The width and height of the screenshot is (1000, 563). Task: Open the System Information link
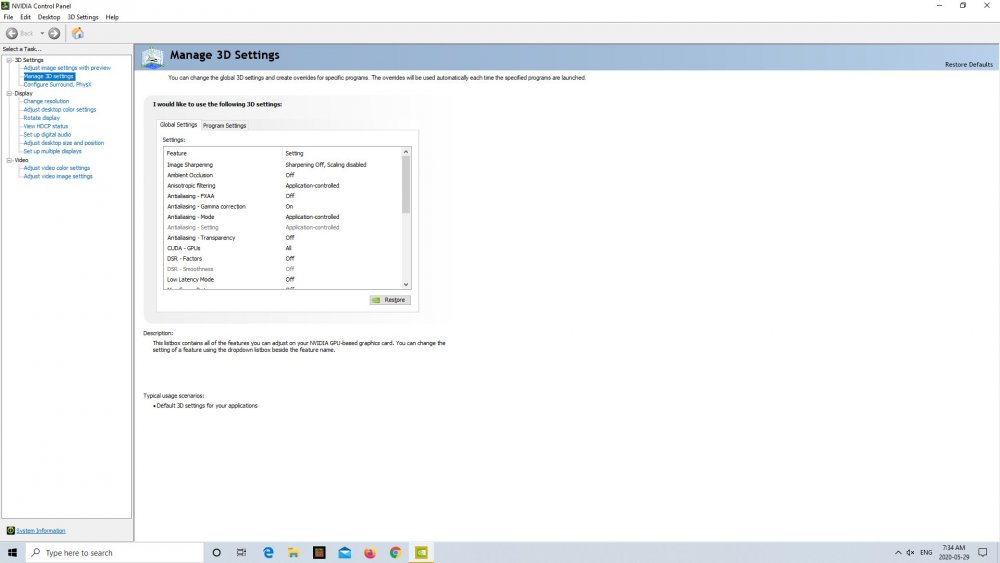[x=41, y=530]
